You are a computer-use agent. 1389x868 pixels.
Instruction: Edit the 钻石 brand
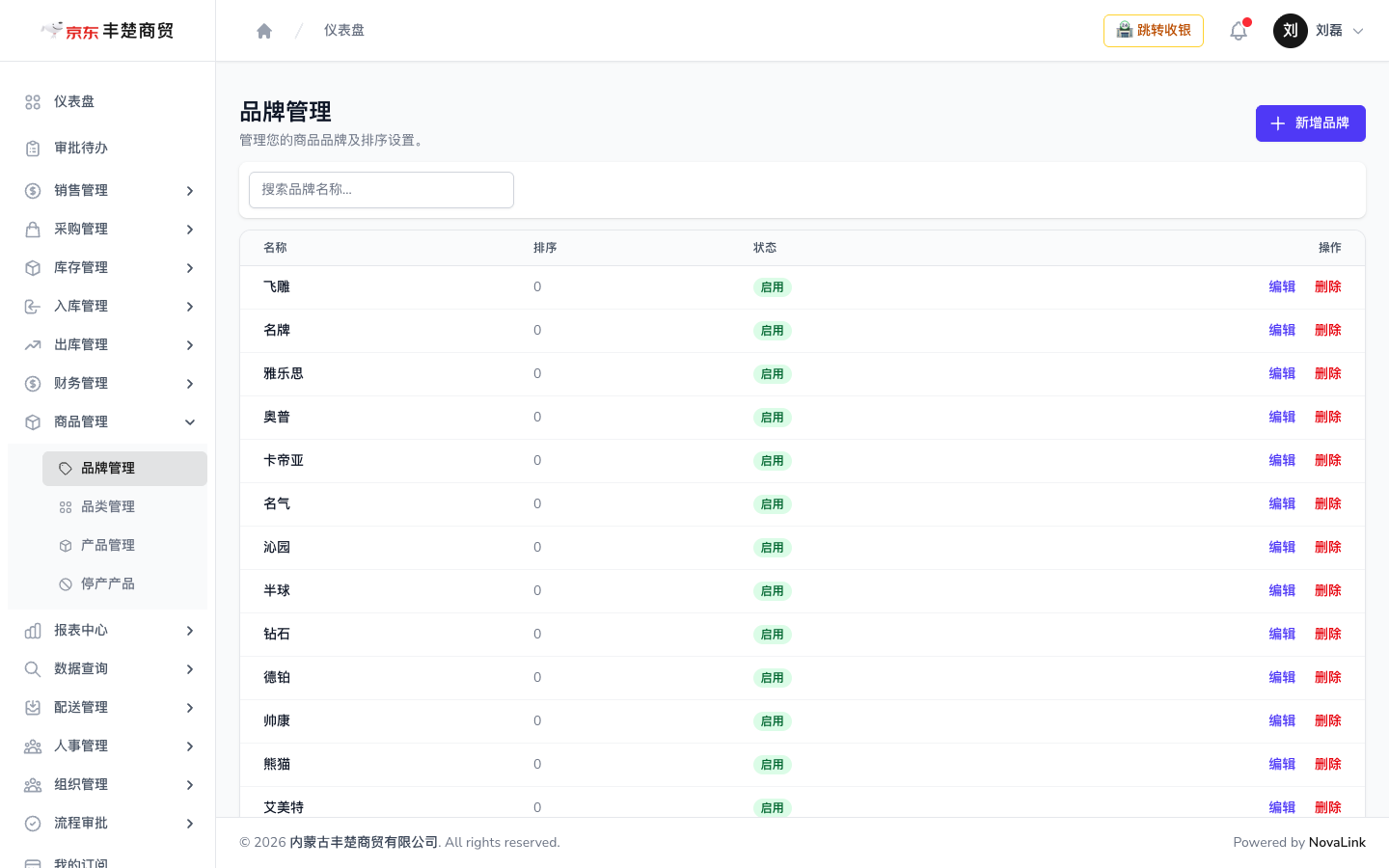(x=1282, y=635)
